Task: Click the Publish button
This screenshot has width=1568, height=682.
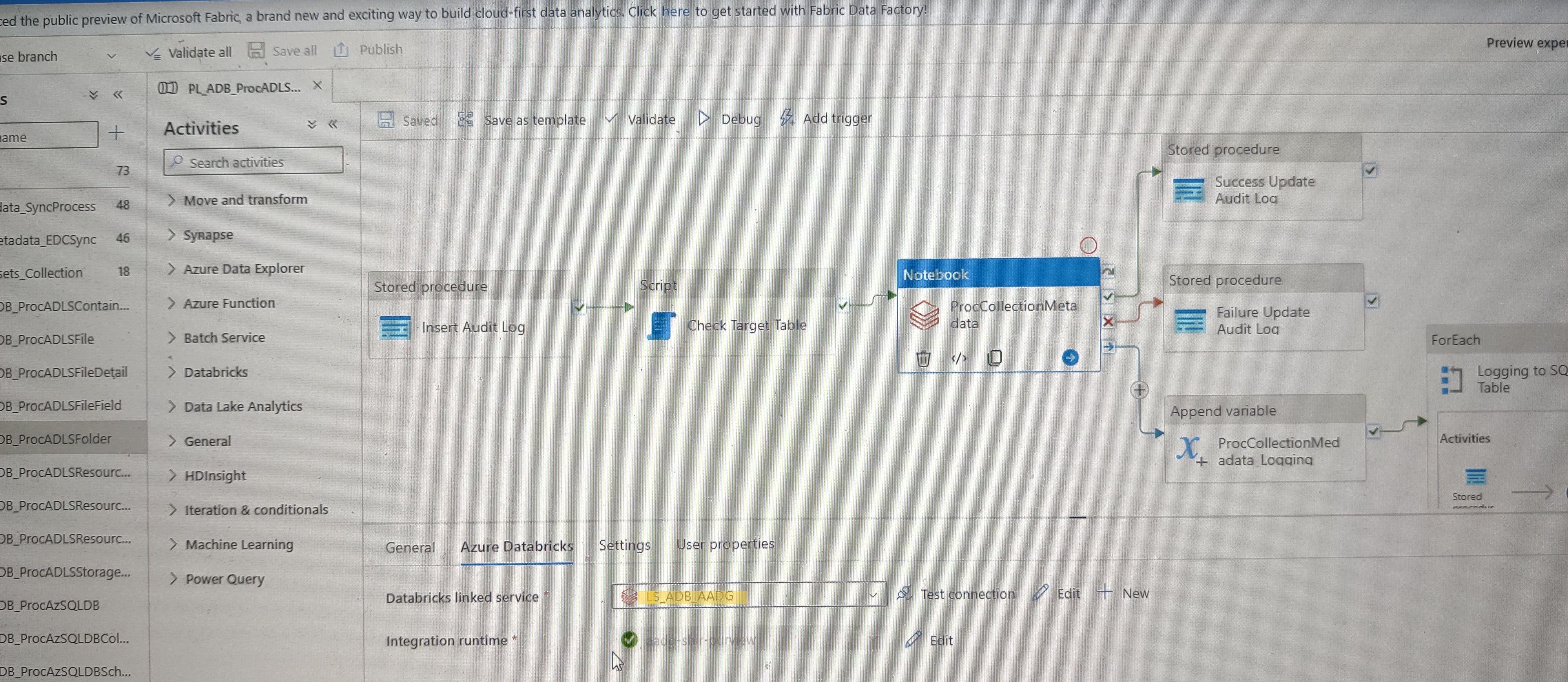Action: coord(368,49)
